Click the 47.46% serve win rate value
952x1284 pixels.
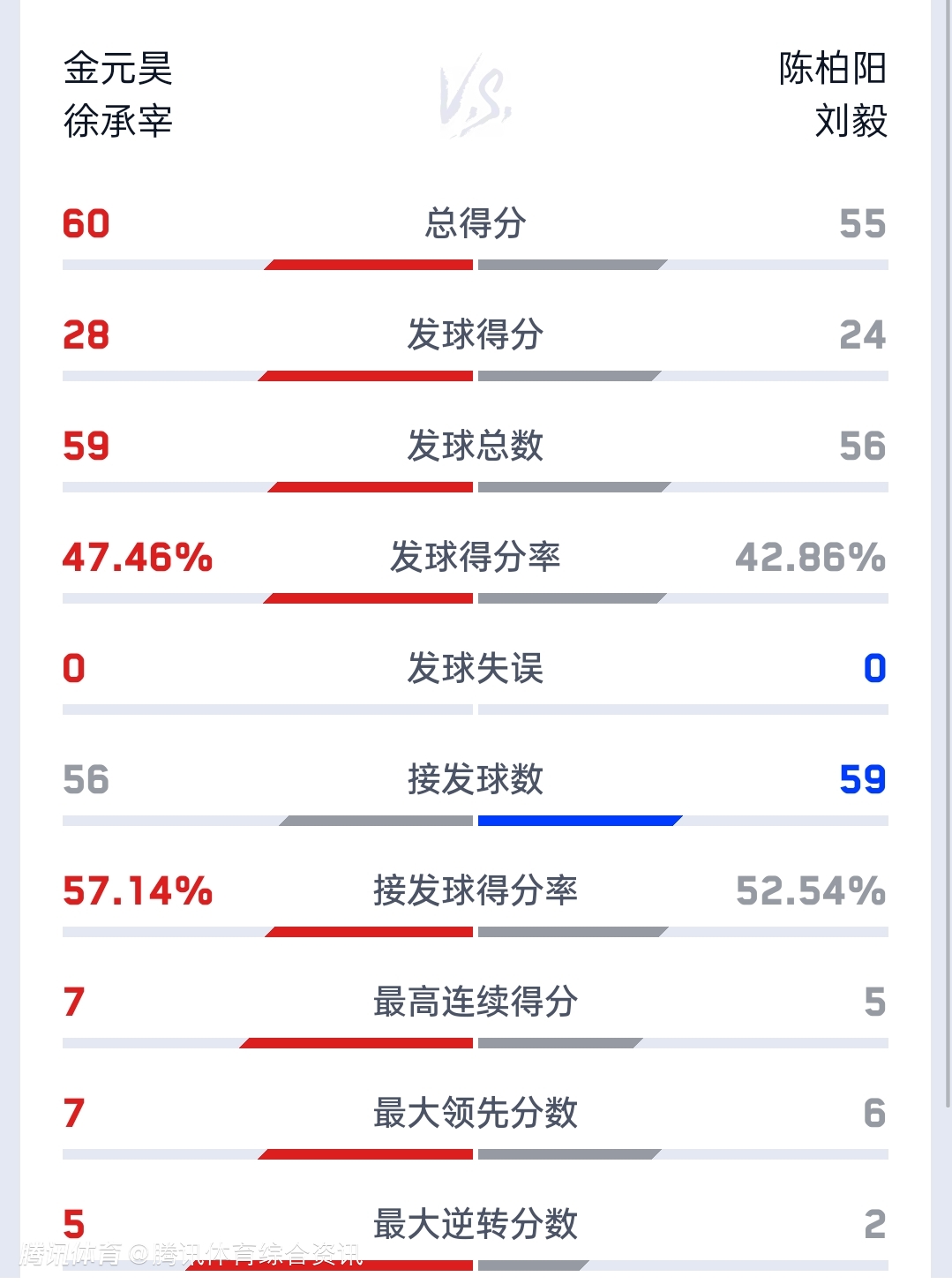pos(138,558)
